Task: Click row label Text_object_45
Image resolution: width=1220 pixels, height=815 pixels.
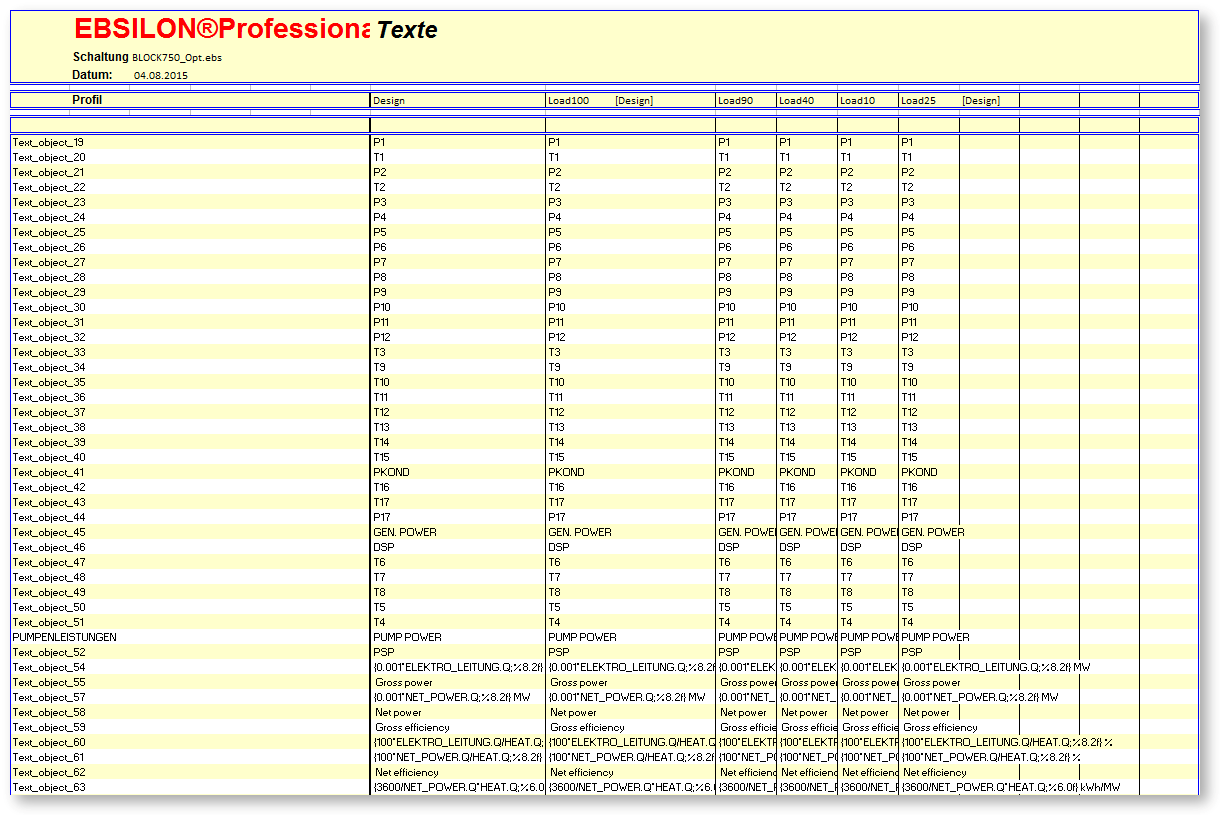Action: point(49,532)
